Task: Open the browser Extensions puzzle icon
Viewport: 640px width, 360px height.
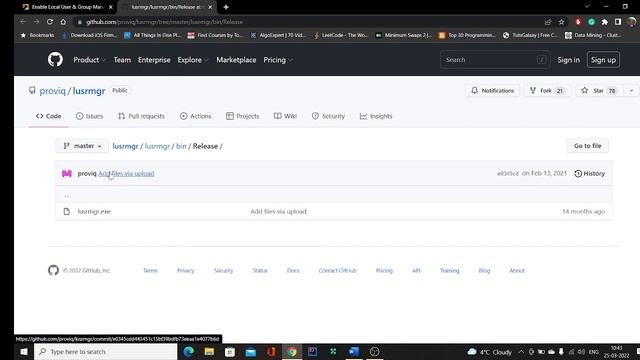Action: (x=604, y=22)
